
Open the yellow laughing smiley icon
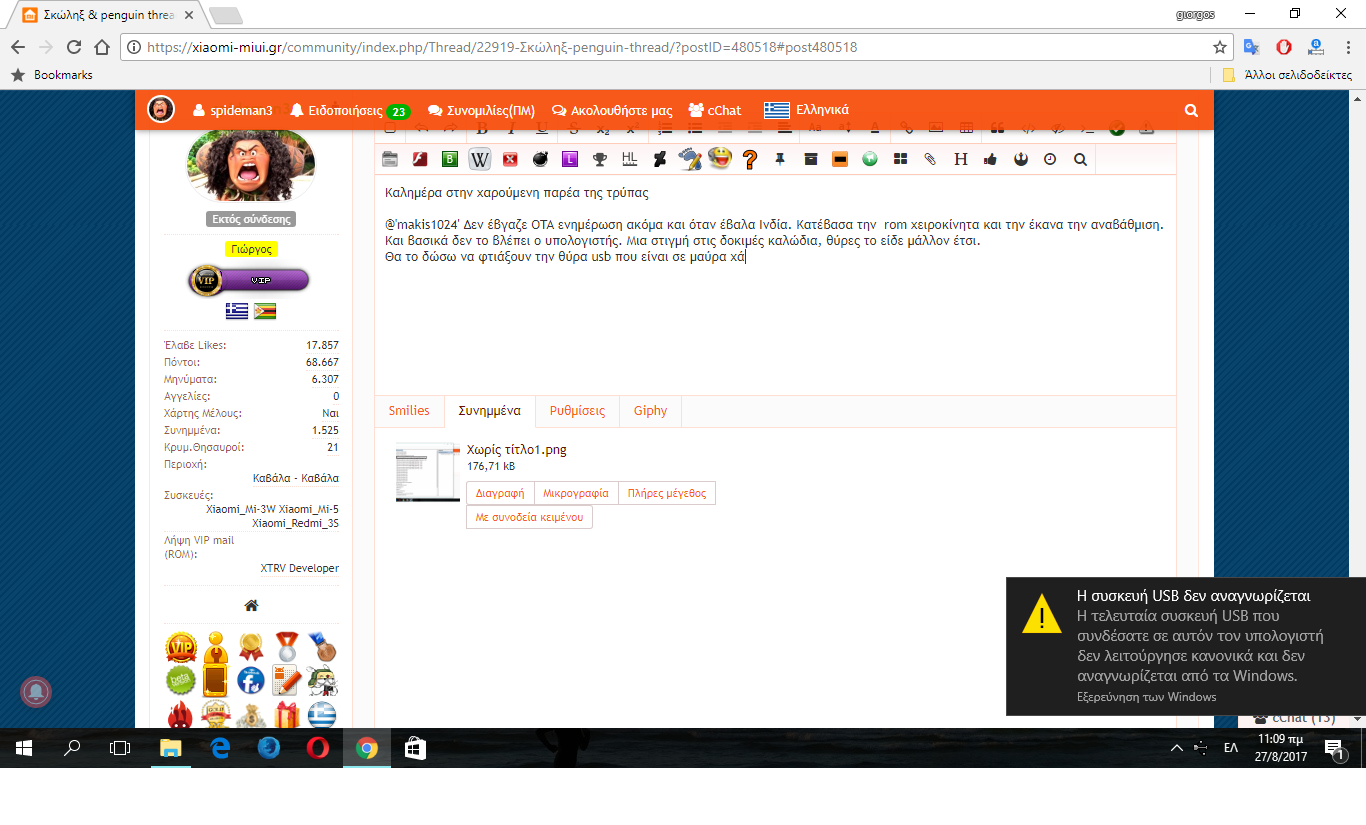pyautogui.click(x=719, y=158)
